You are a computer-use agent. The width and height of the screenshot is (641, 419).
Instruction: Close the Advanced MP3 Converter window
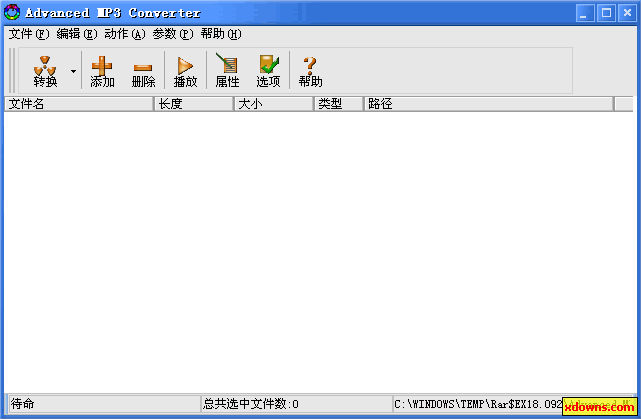coord(627,13)
